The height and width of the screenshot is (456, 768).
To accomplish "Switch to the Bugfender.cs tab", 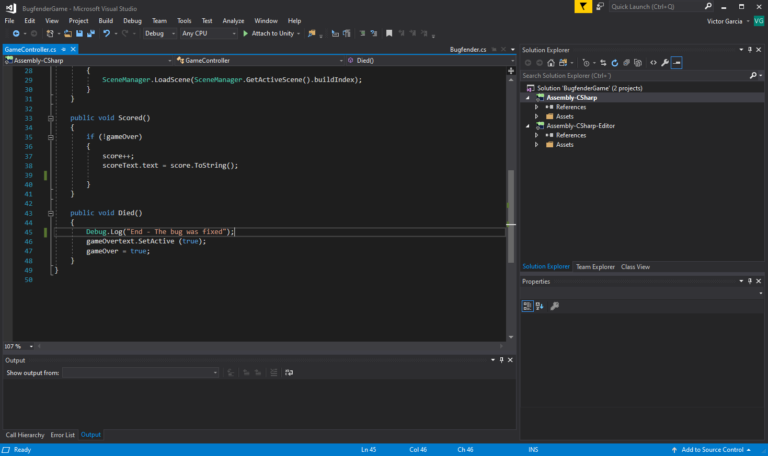I will (x=468, y=49).
